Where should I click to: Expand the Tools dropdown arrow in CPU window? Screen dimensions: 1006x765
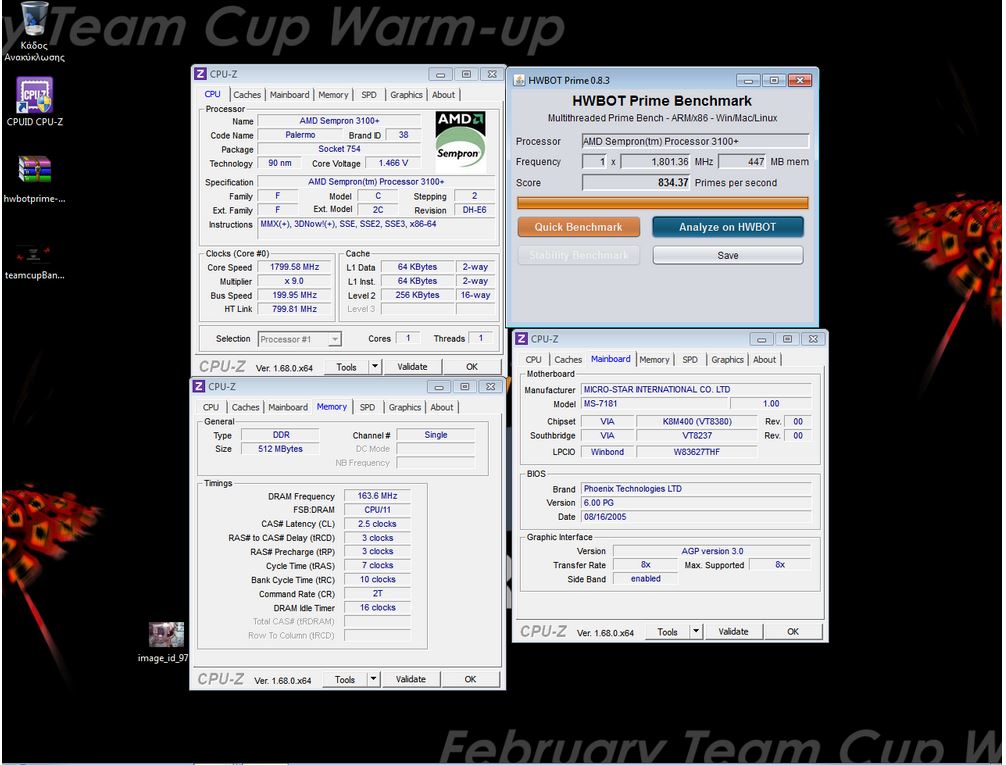pos(375,366)
